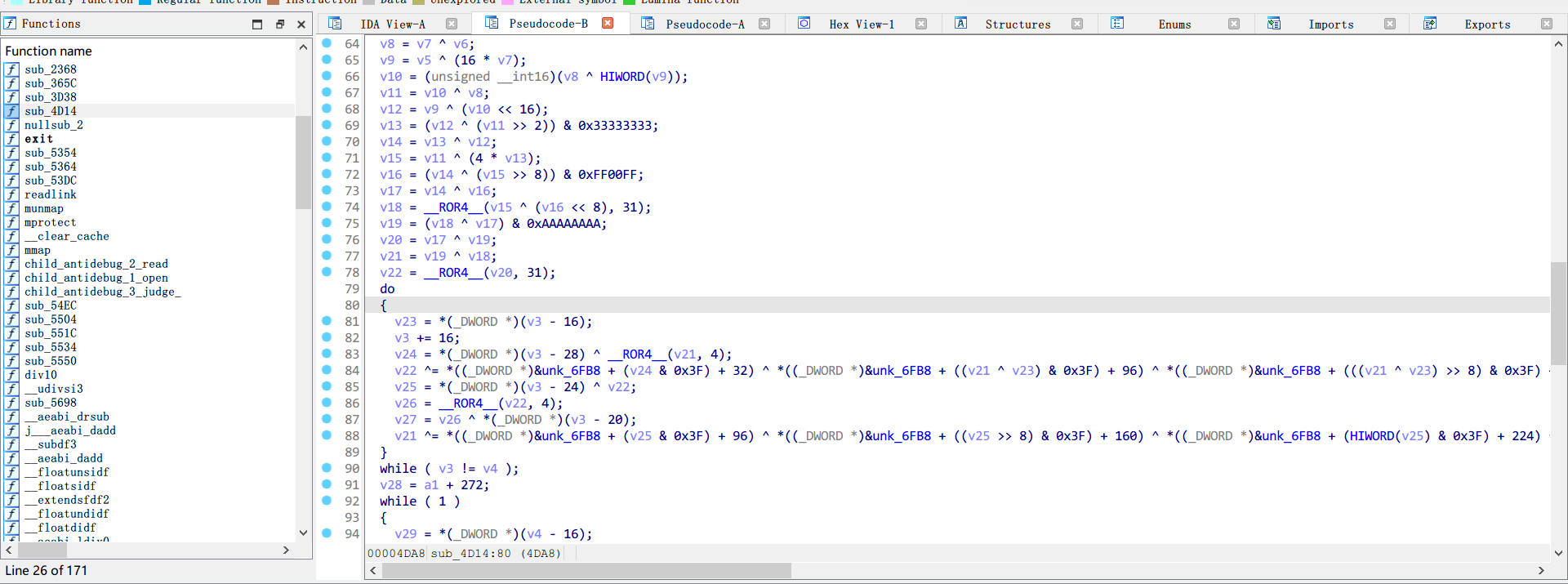Select function sub_365C
Viewport: 1568px width, 584px height.
click(50, 83)
